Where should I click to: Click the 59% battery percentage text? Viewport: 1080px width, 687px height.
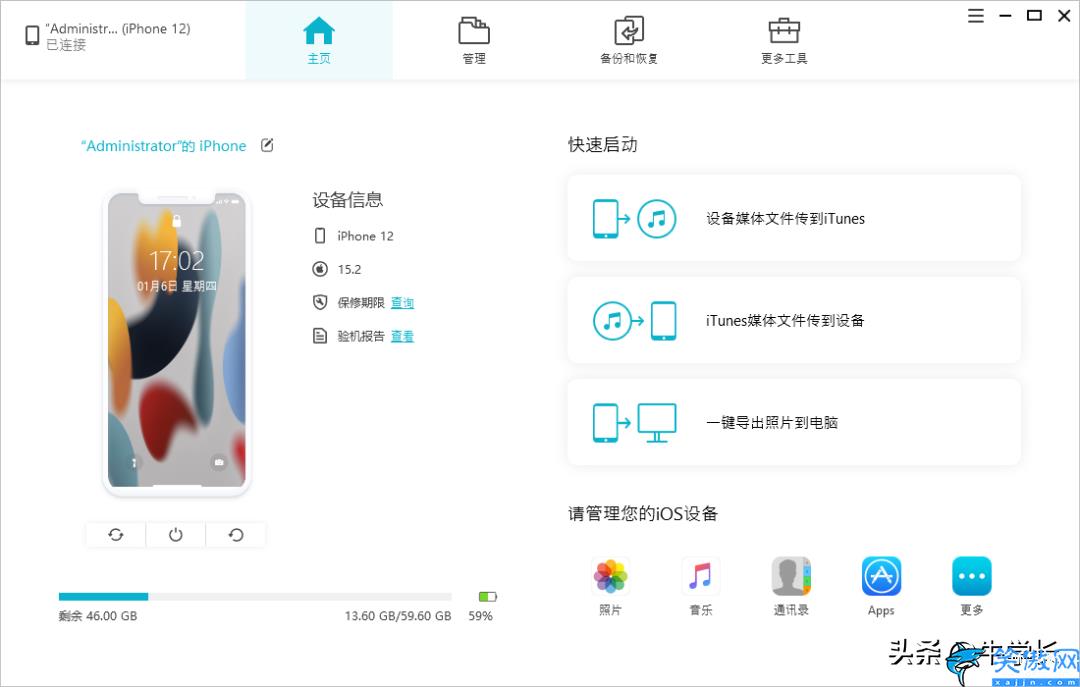coord(481,616)
